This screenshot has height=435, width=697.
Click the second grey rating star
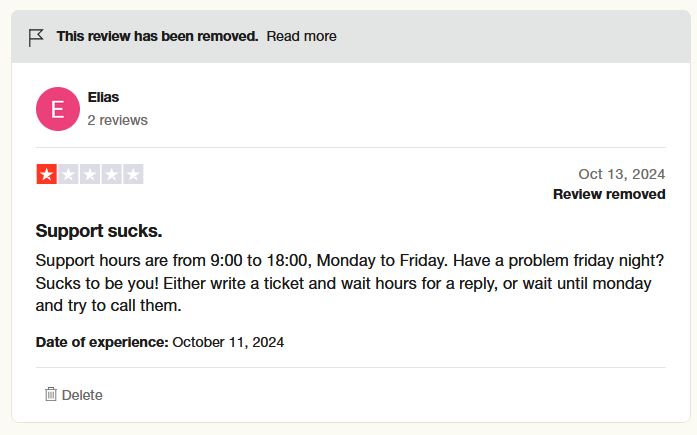(68, 174)
